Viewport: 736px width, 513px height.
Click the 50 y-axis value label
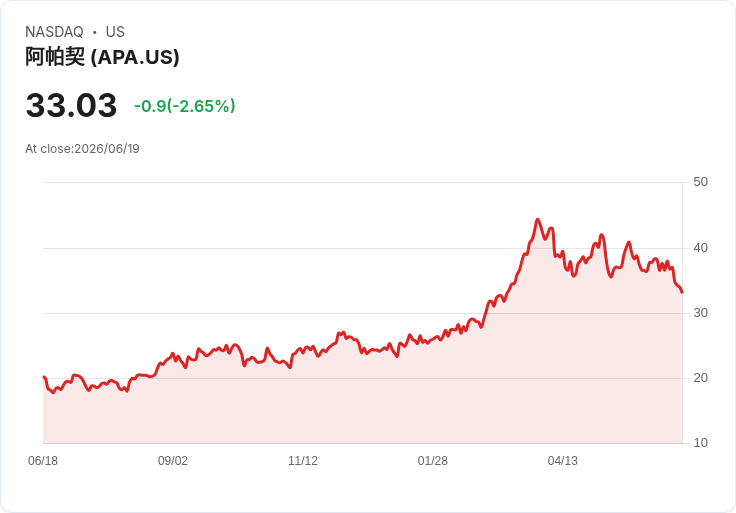tap(700, 182)
